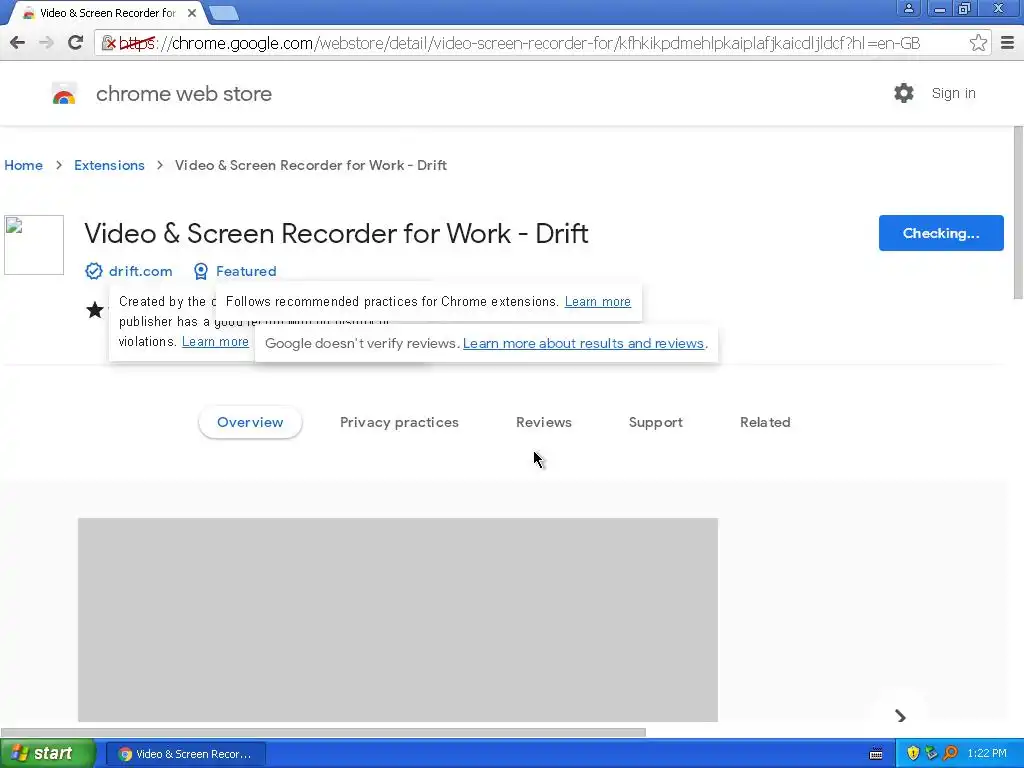
Task: Click the network connection tray icon
Action: tap(931, 754)
